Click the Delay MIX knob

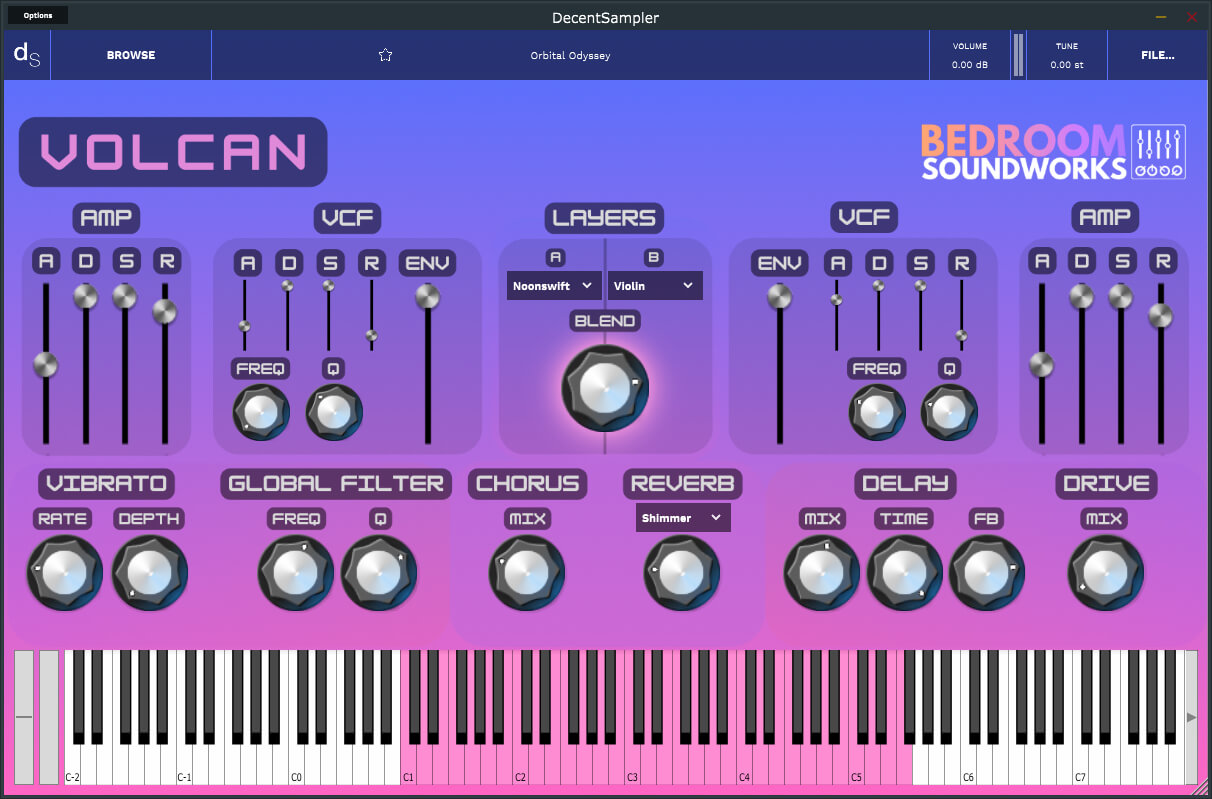tap(822, 573)
